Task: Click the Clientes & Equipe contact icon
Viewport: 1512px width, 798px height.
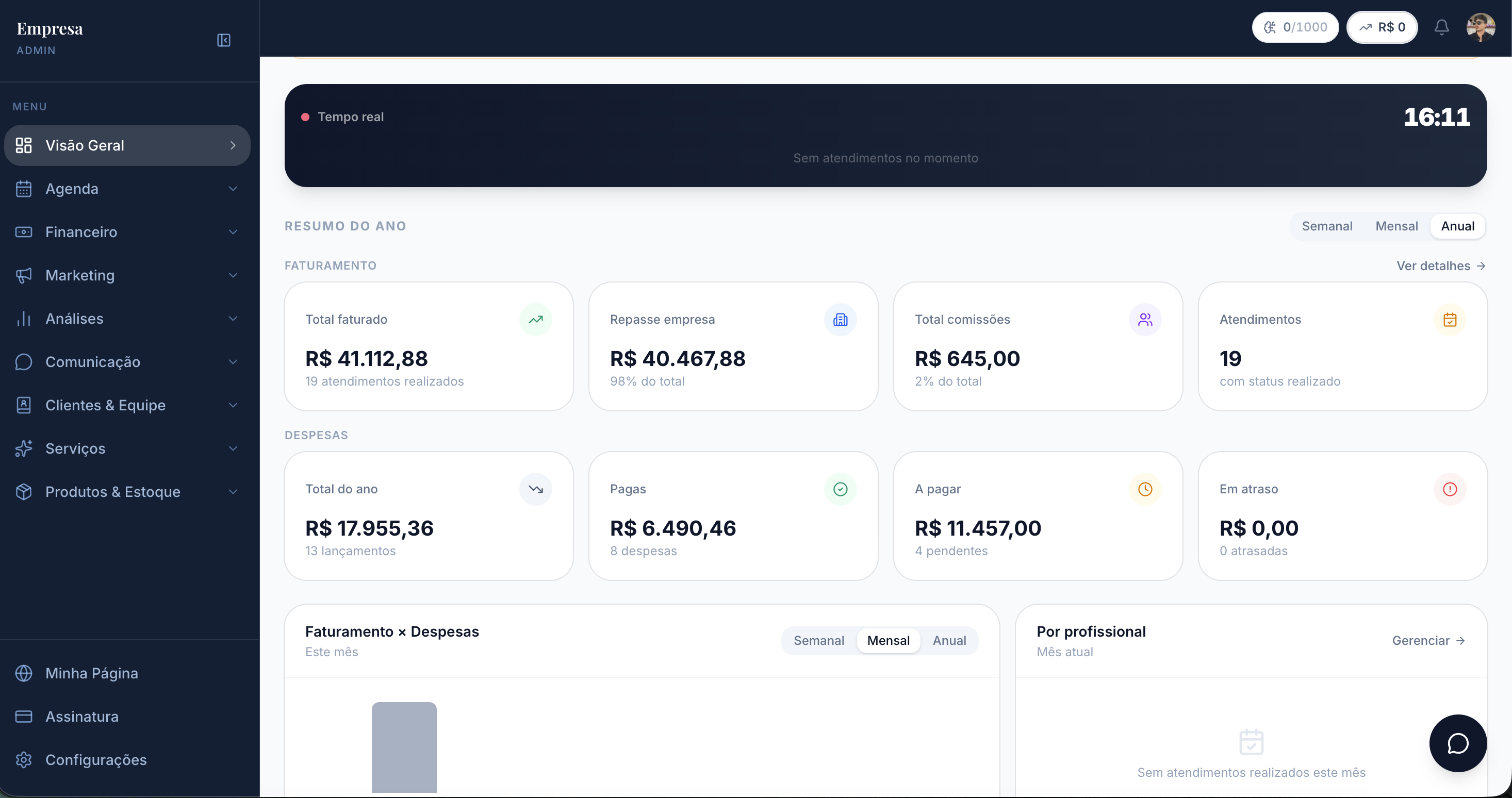Action: pyautogui.click(x=24, y=405)
